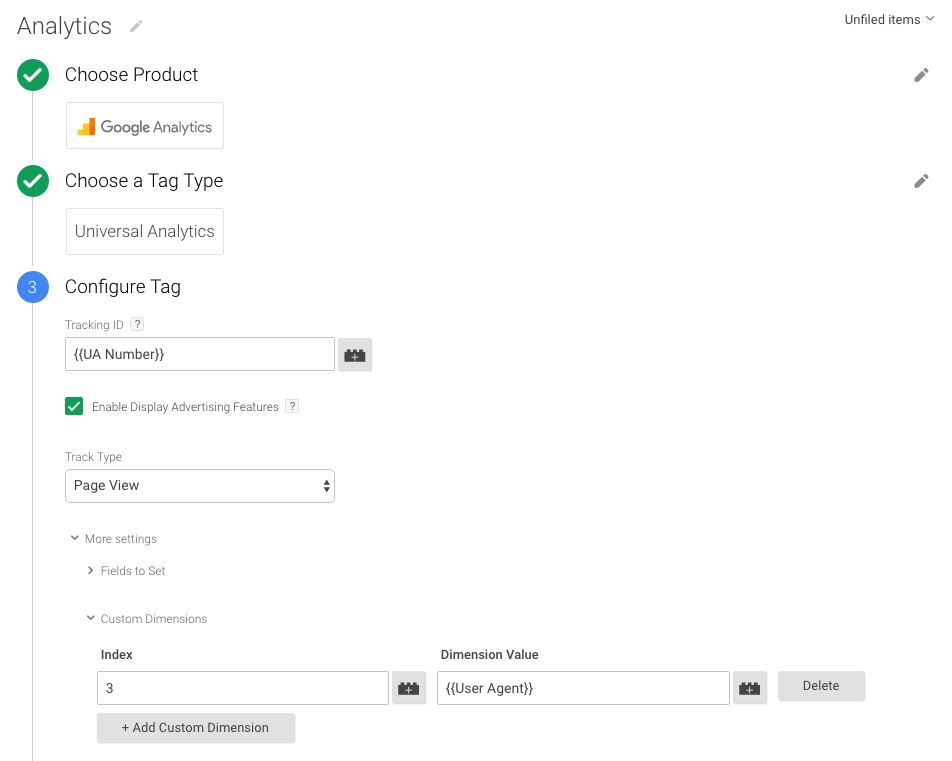Open variable picker beside Dimension Value field

tap(750, 688)
